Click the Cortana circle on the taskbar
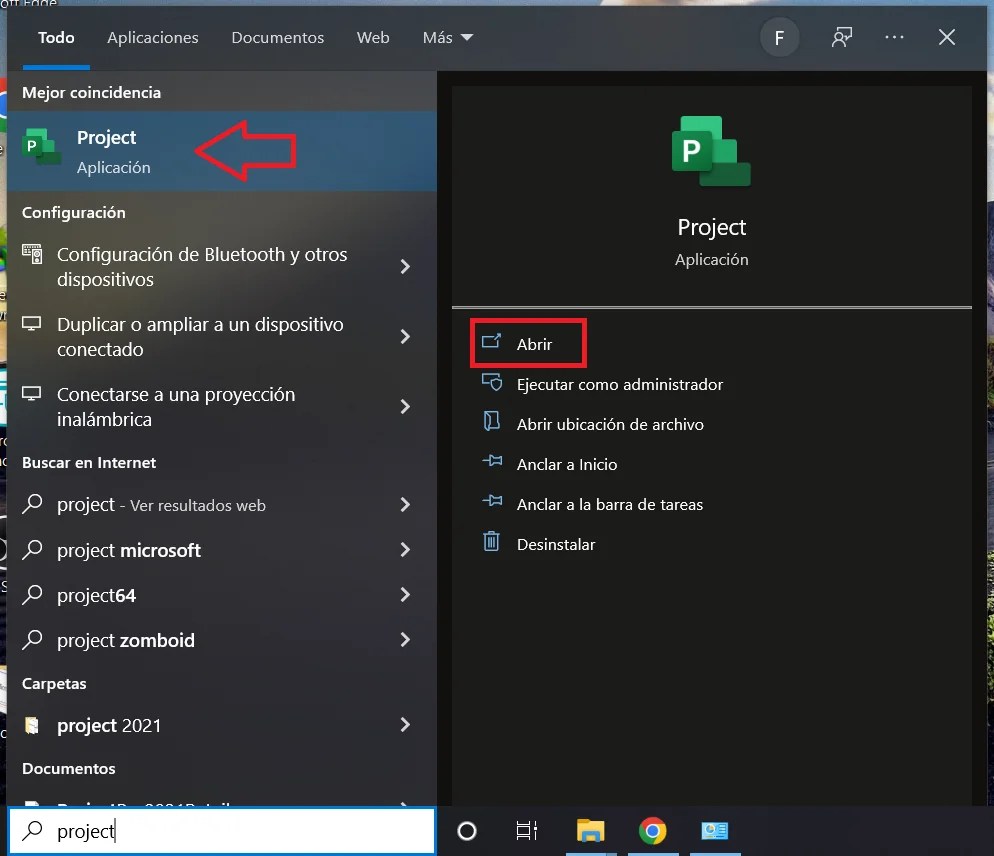Viewport: 994px width, 856px height. click(467, 831)
